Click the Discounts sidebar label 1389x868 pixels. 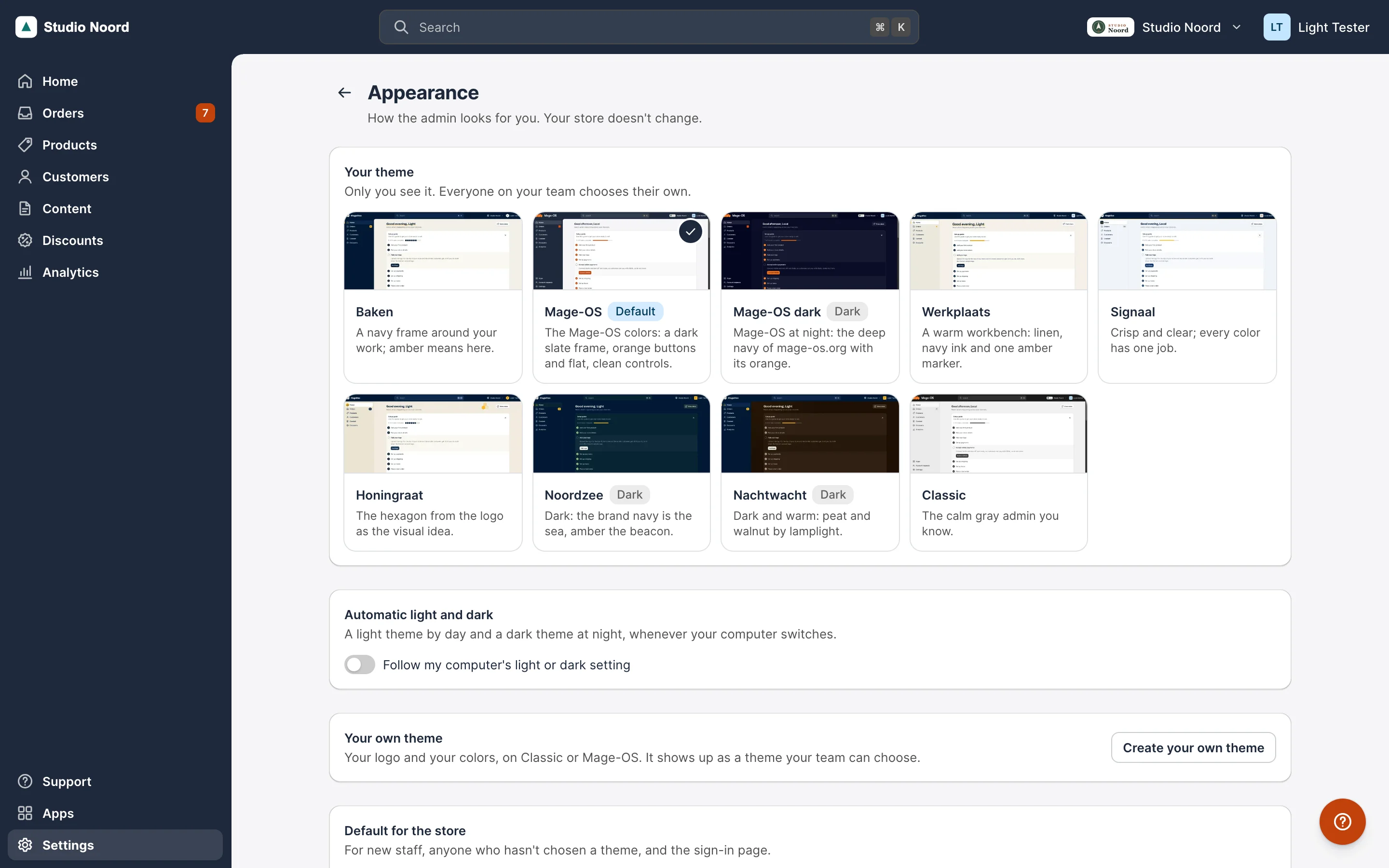point(73,240)
